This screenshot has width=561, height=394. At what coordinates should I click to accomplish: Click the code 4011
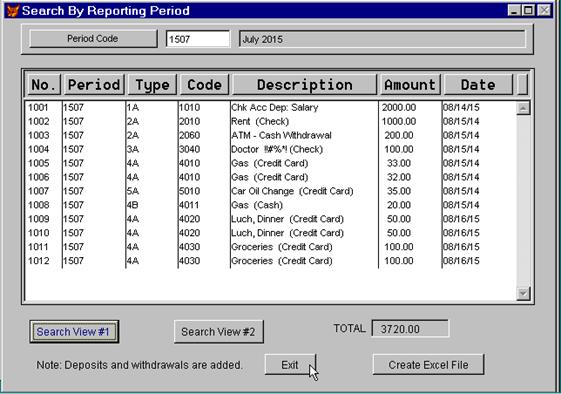(x=190, y=205)
